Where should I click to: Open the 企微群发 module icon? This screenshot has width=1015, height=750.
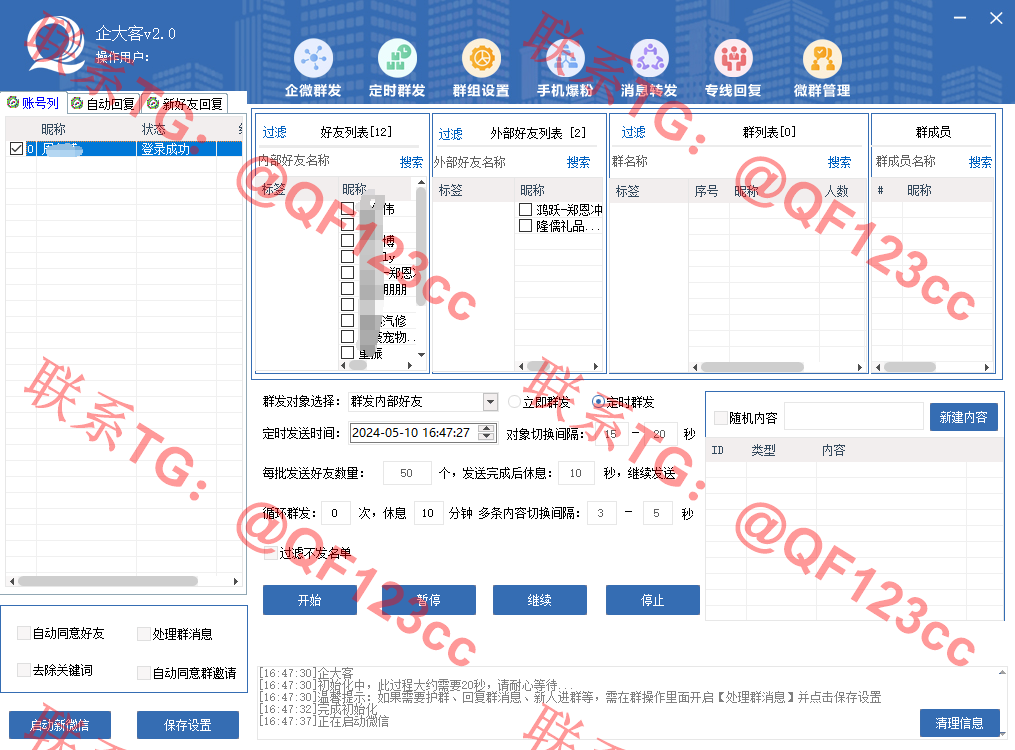[313, 58]
